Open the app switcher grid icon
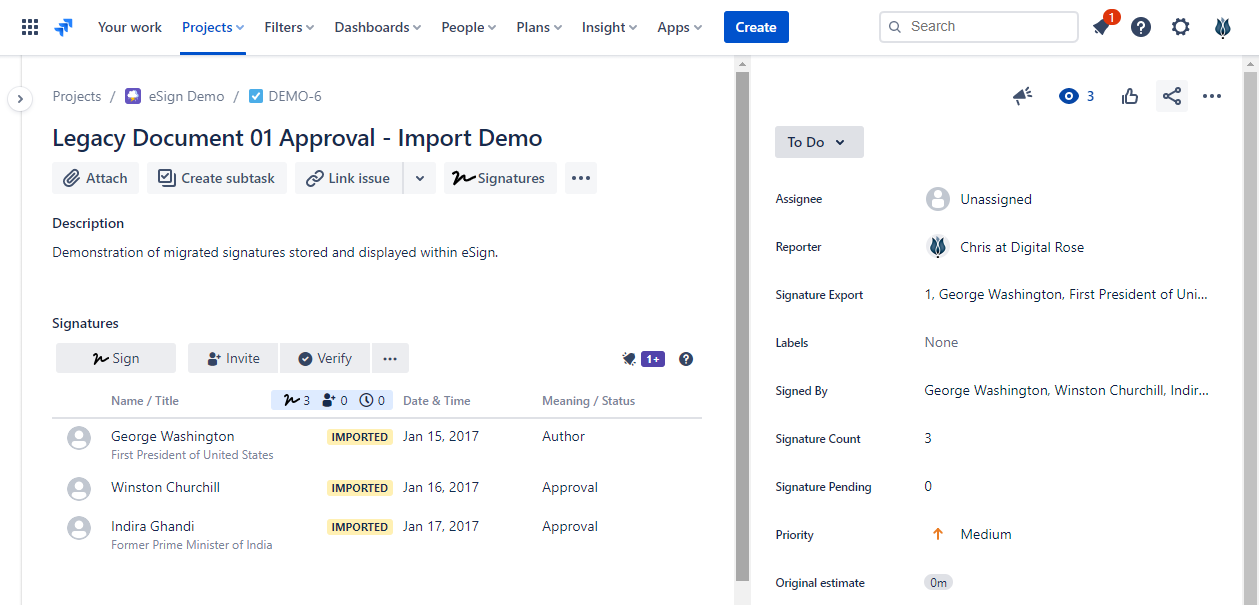Image resolution: width=1259 pixels, height=605 pixels. pos(30,27)
